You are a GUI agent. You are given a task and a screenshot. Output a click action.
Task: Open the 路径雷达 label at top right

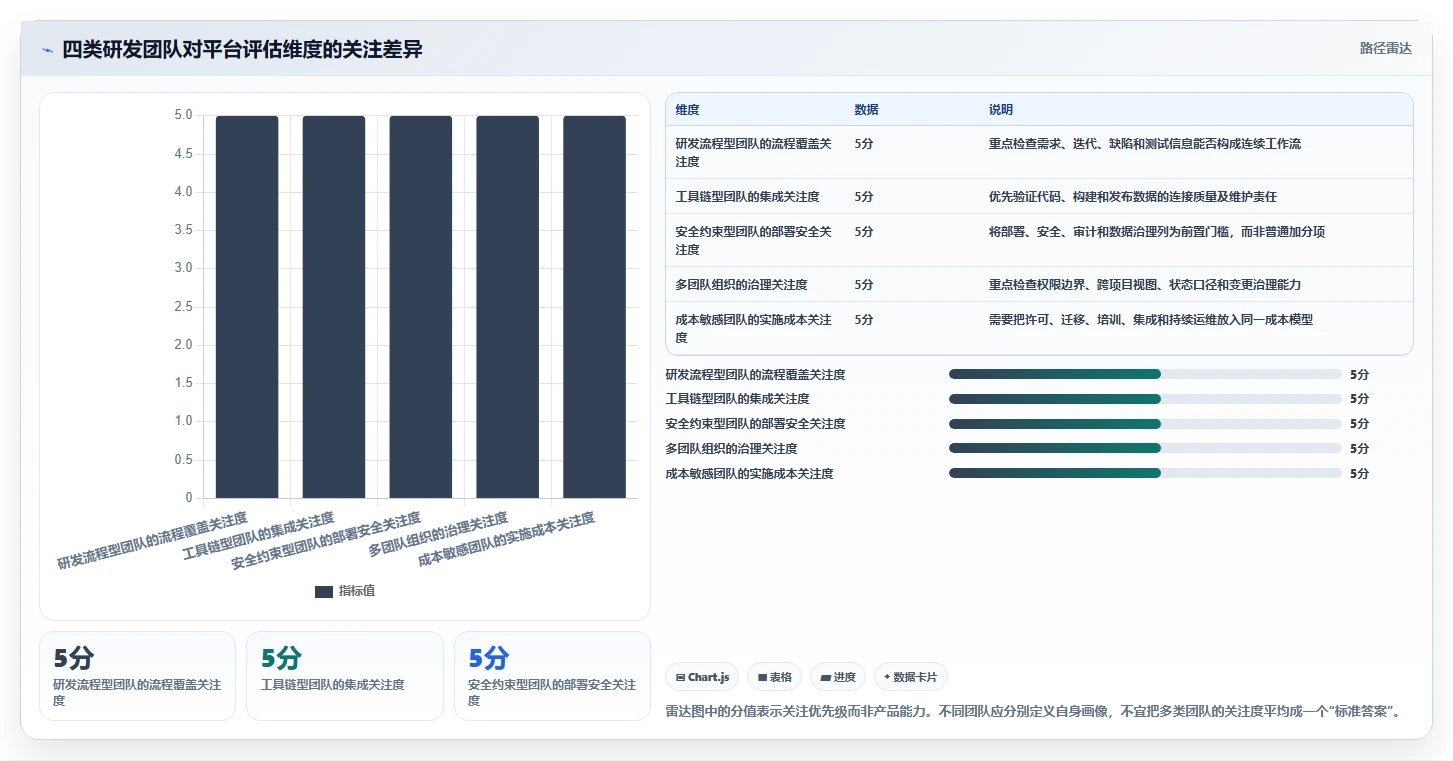pos(1385,48)
